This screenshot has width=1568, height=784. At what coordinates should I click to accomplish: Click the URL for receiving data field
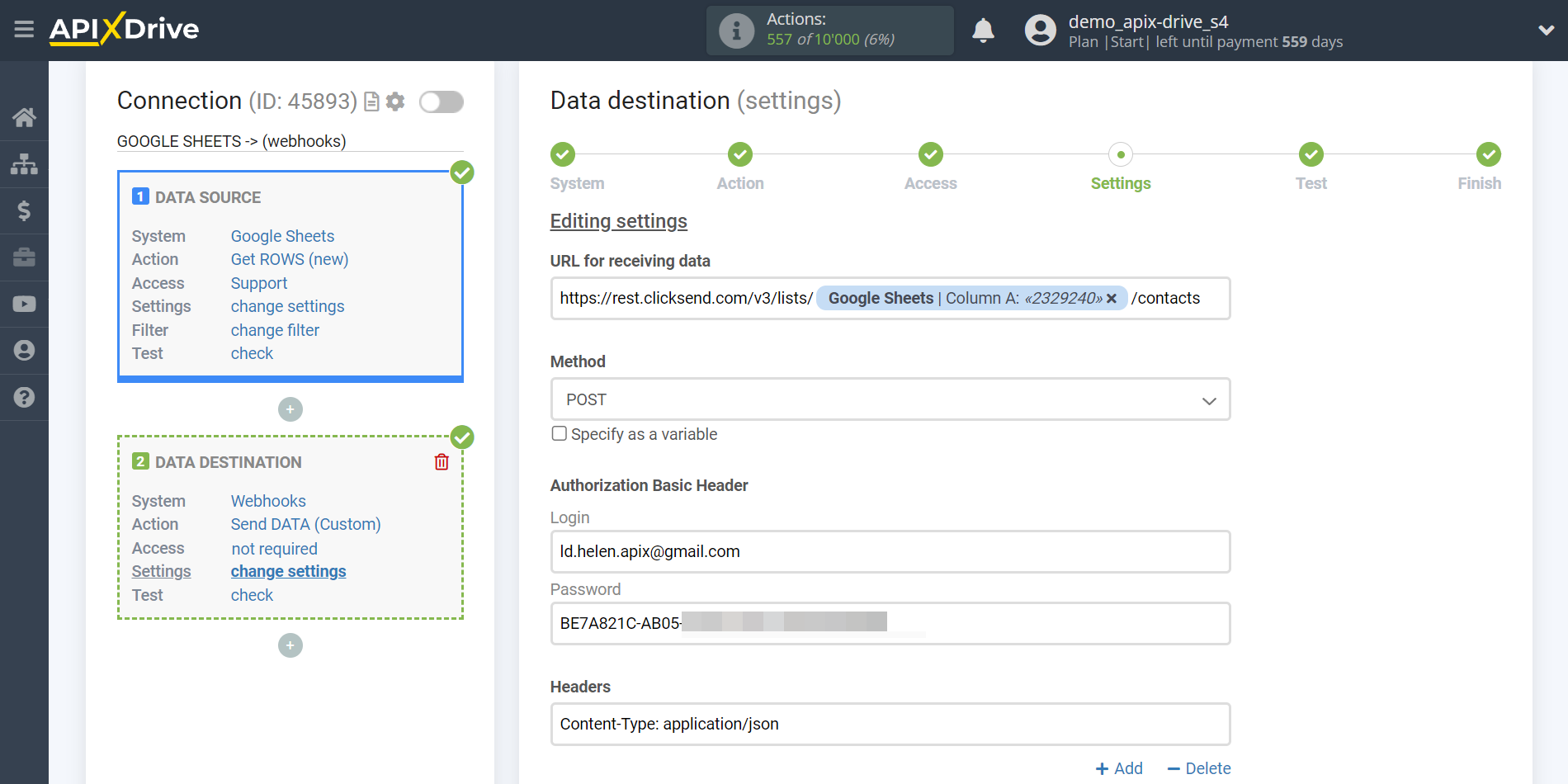[x=890, y=298]
